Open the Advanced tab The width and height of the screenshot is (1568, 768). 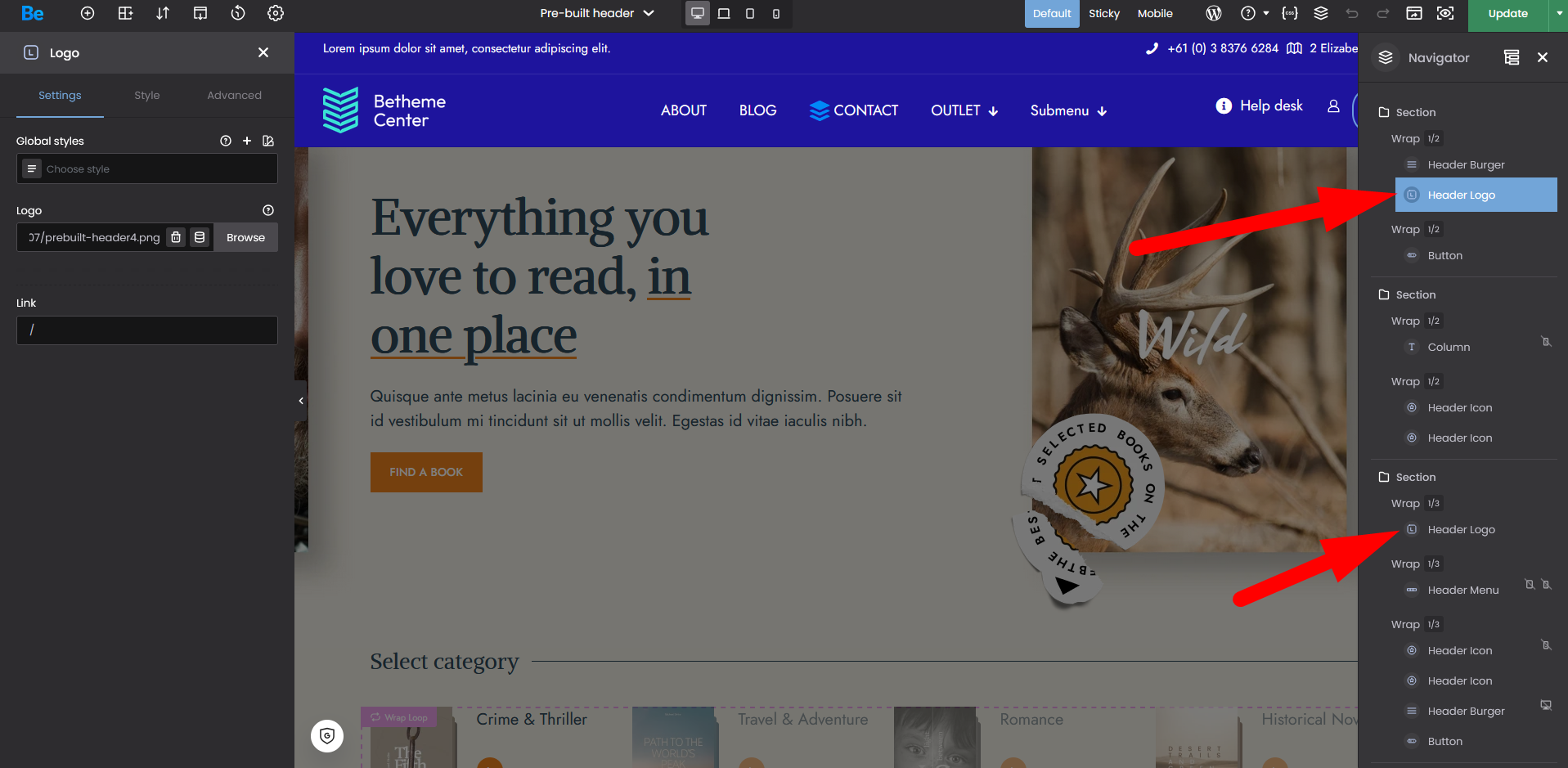(x=234, y=96)
